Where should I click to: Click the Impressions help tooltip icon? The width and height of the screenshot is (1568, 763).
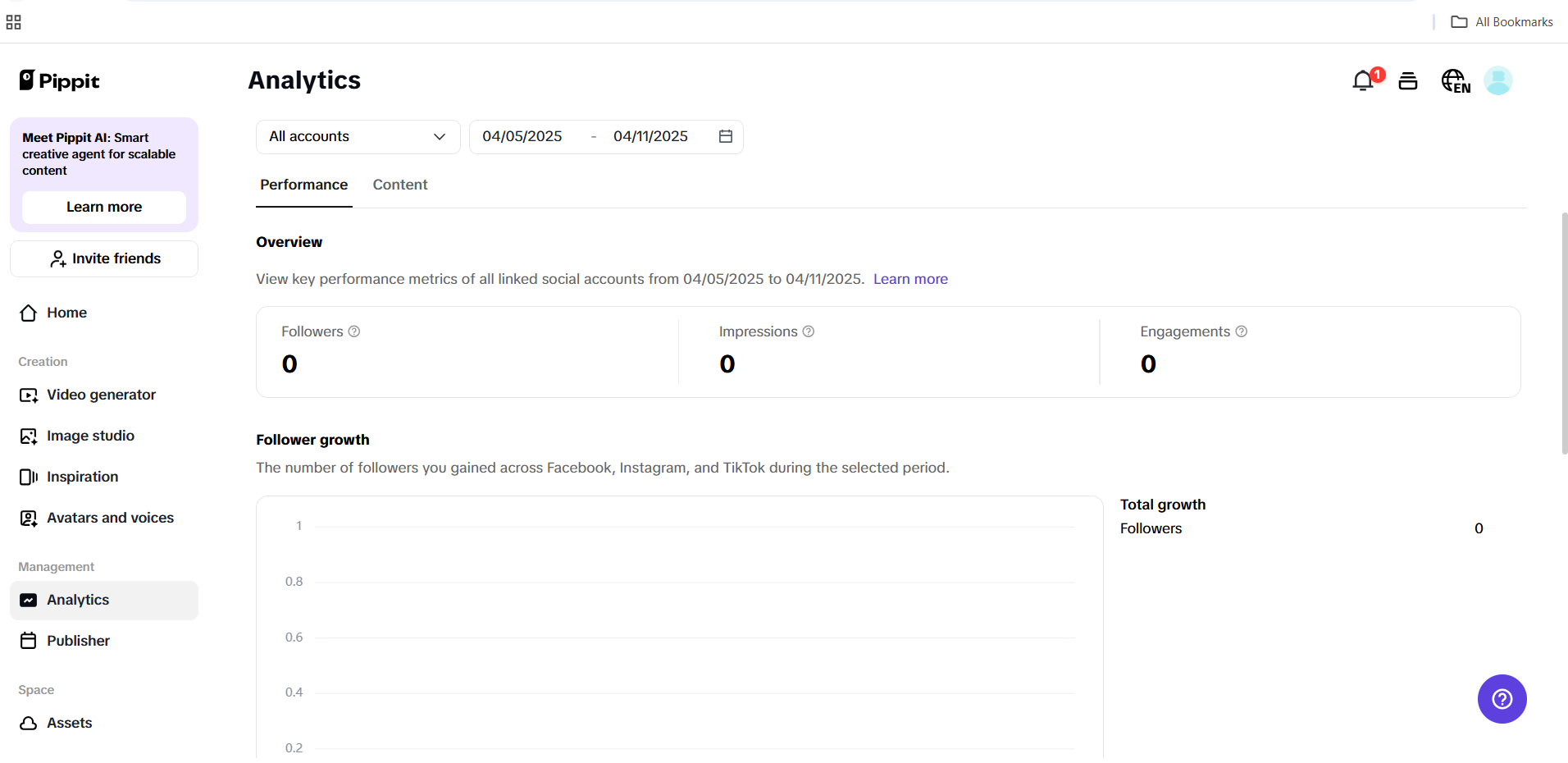[809, 331]
